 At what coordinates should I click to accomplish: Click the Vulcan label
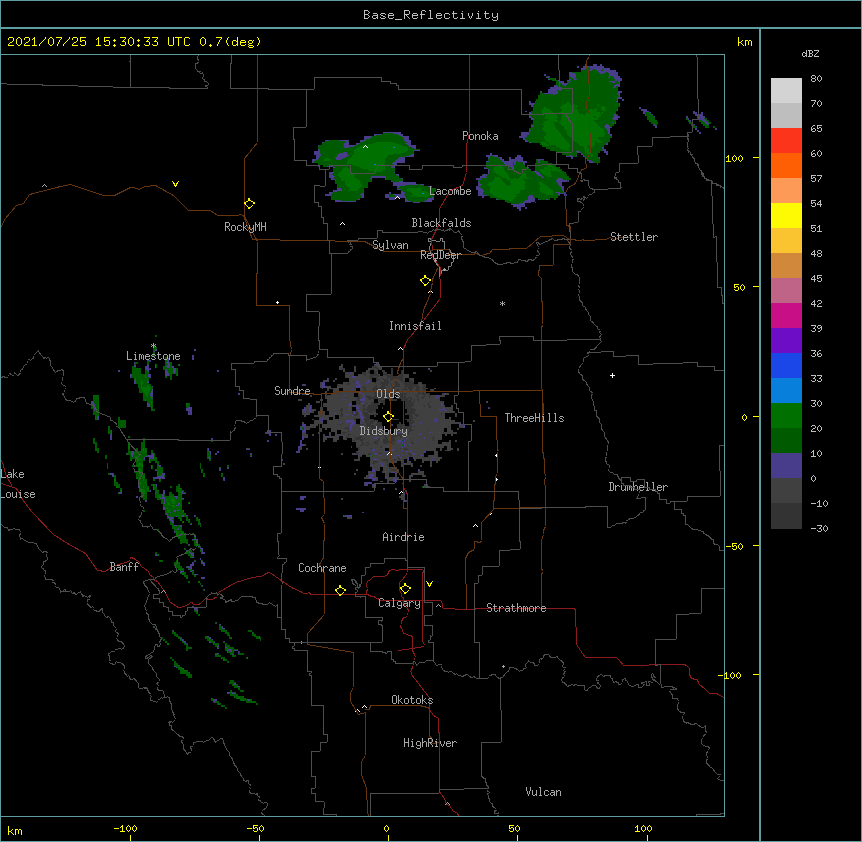(543, 792)
